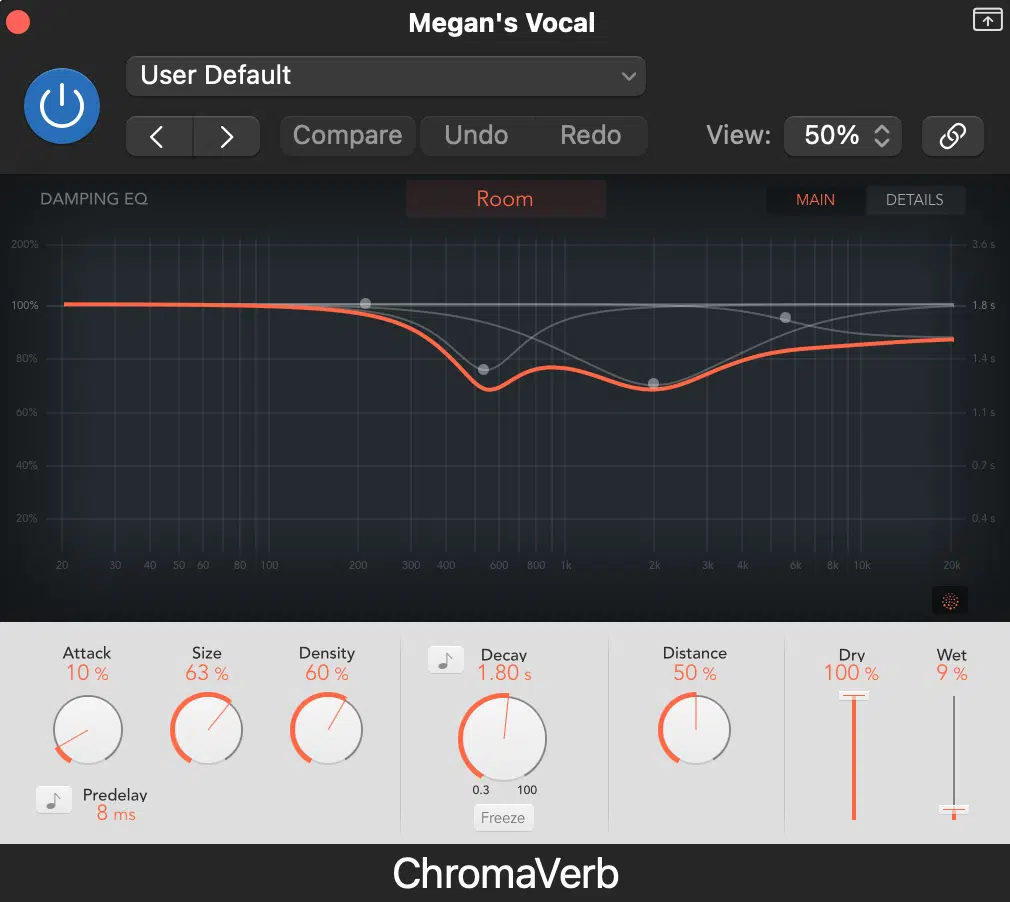
Task: Click the Density 60 % value
Action: 327,673
